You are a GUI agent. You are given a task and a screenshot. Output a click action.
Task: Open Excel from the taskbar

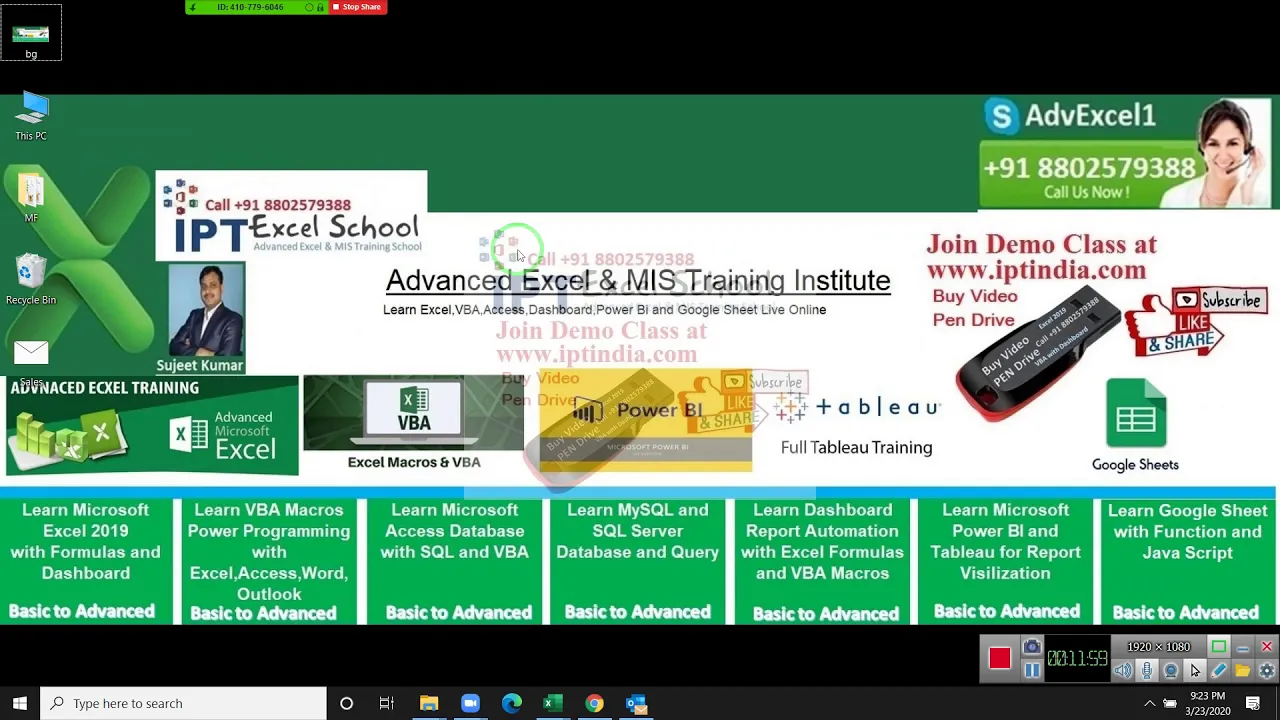click(x=552, y=703)
